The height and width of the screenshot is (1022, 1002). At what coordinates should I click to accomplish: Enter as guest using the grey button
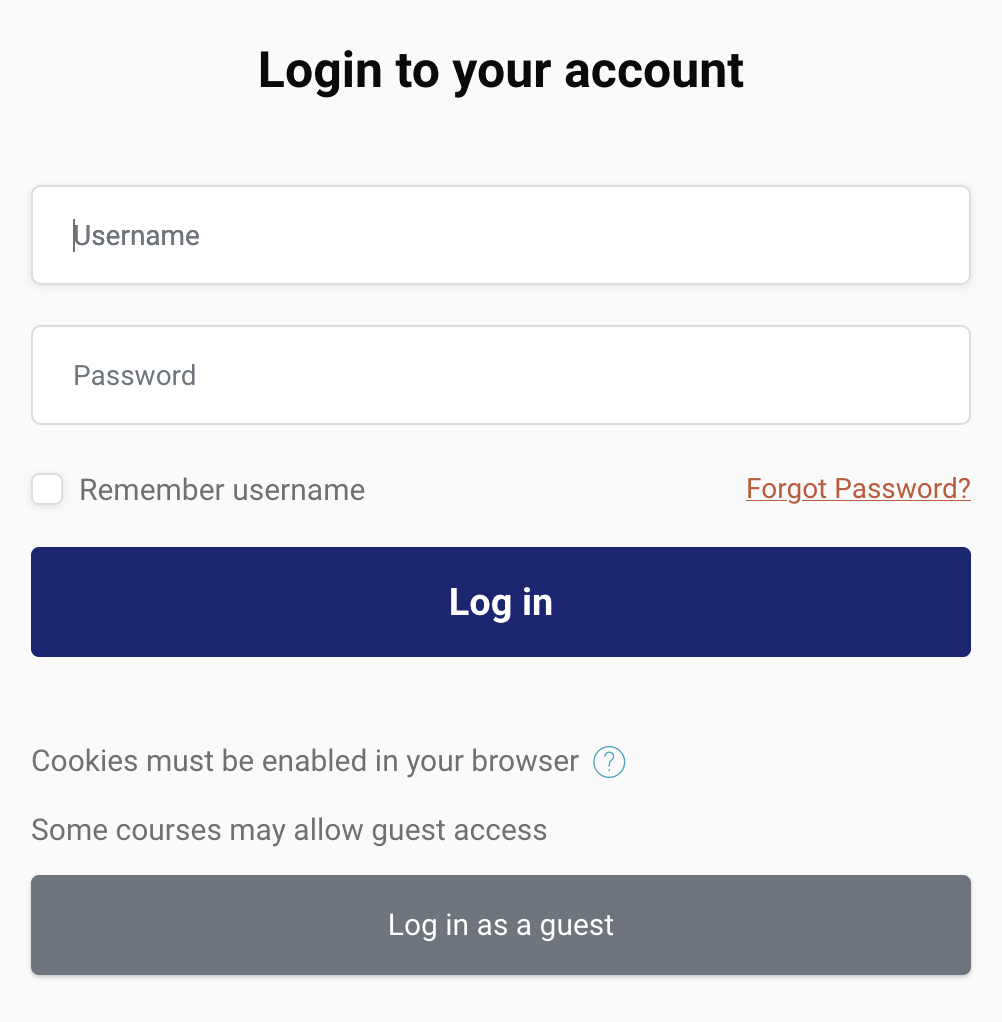coord(500,925)
